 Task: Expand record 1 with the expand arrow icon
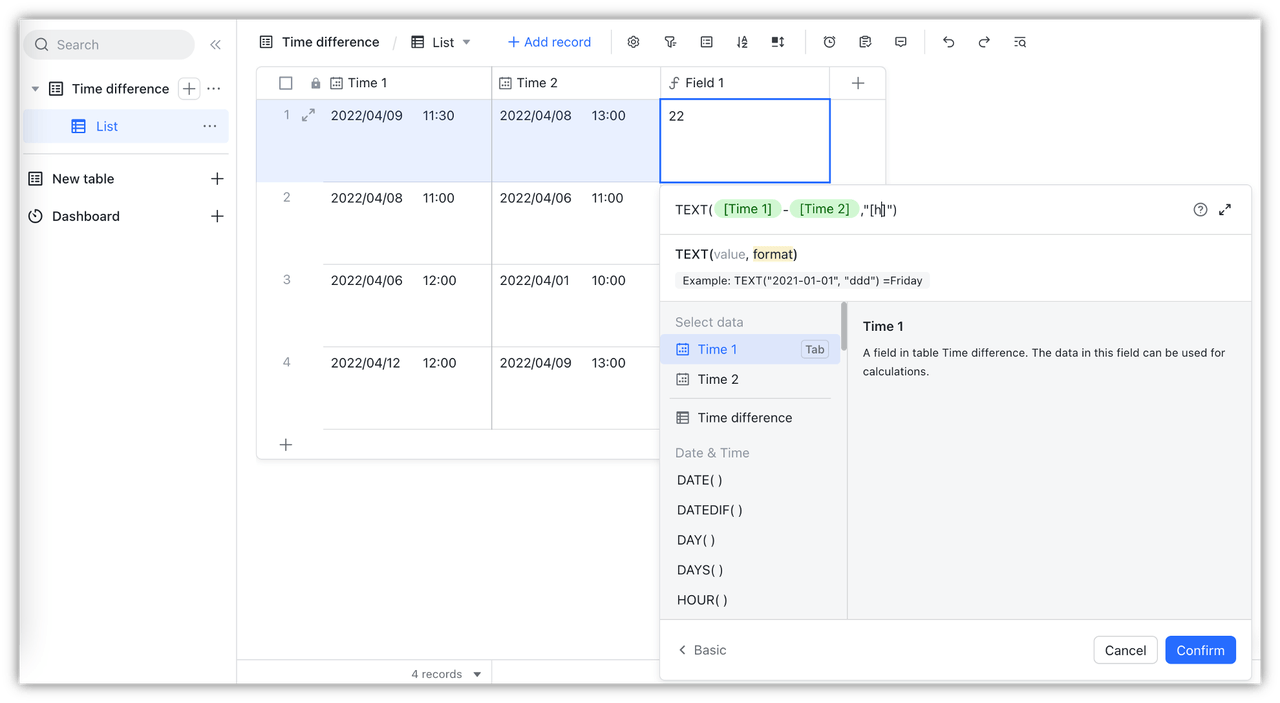point(308,115)
